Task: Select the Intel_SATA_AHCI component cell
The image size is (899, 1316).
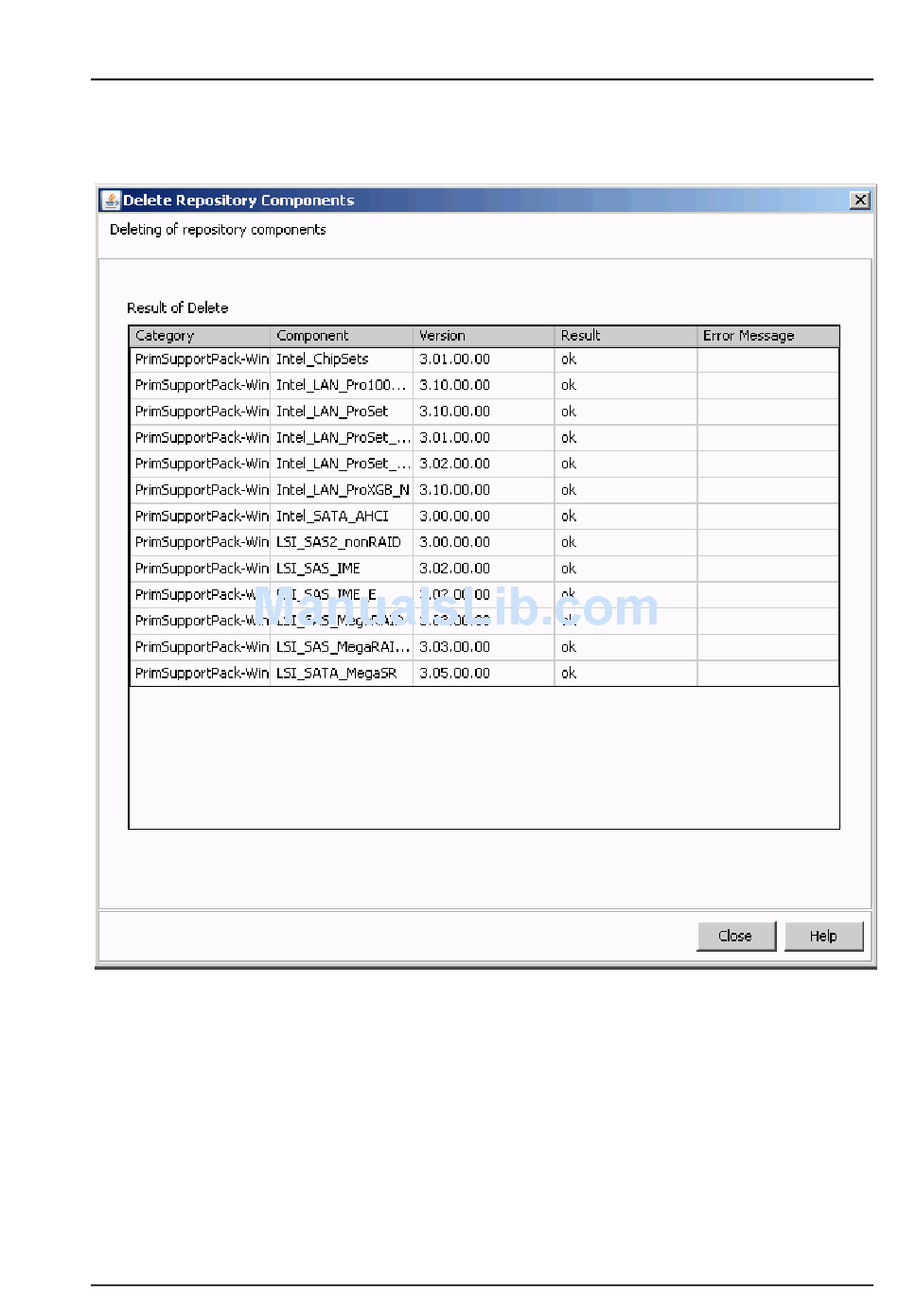Action: tap(342, 517)
